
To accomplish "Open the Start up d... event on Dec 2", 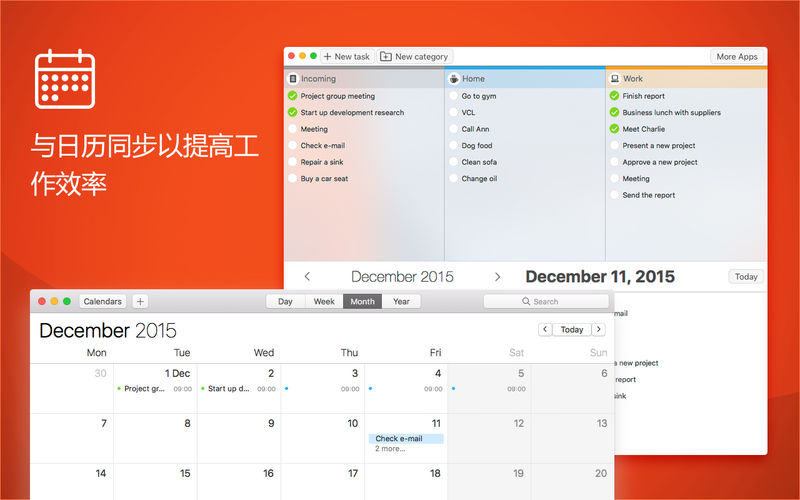I will pyautogui.click(x=238, y=389).
